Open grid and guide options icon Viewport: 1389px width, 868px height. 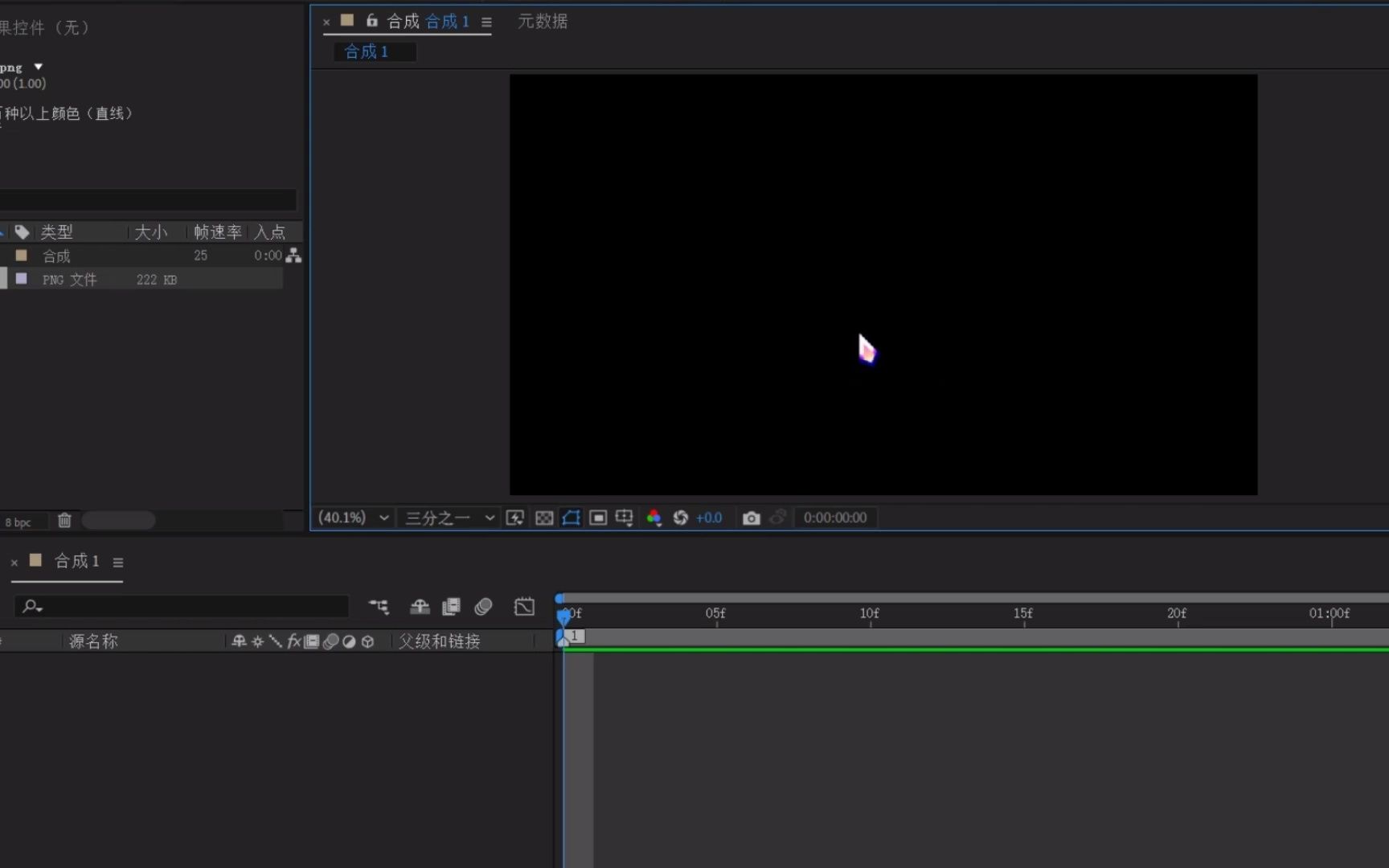pyautogui.click(x=625, y=518)
